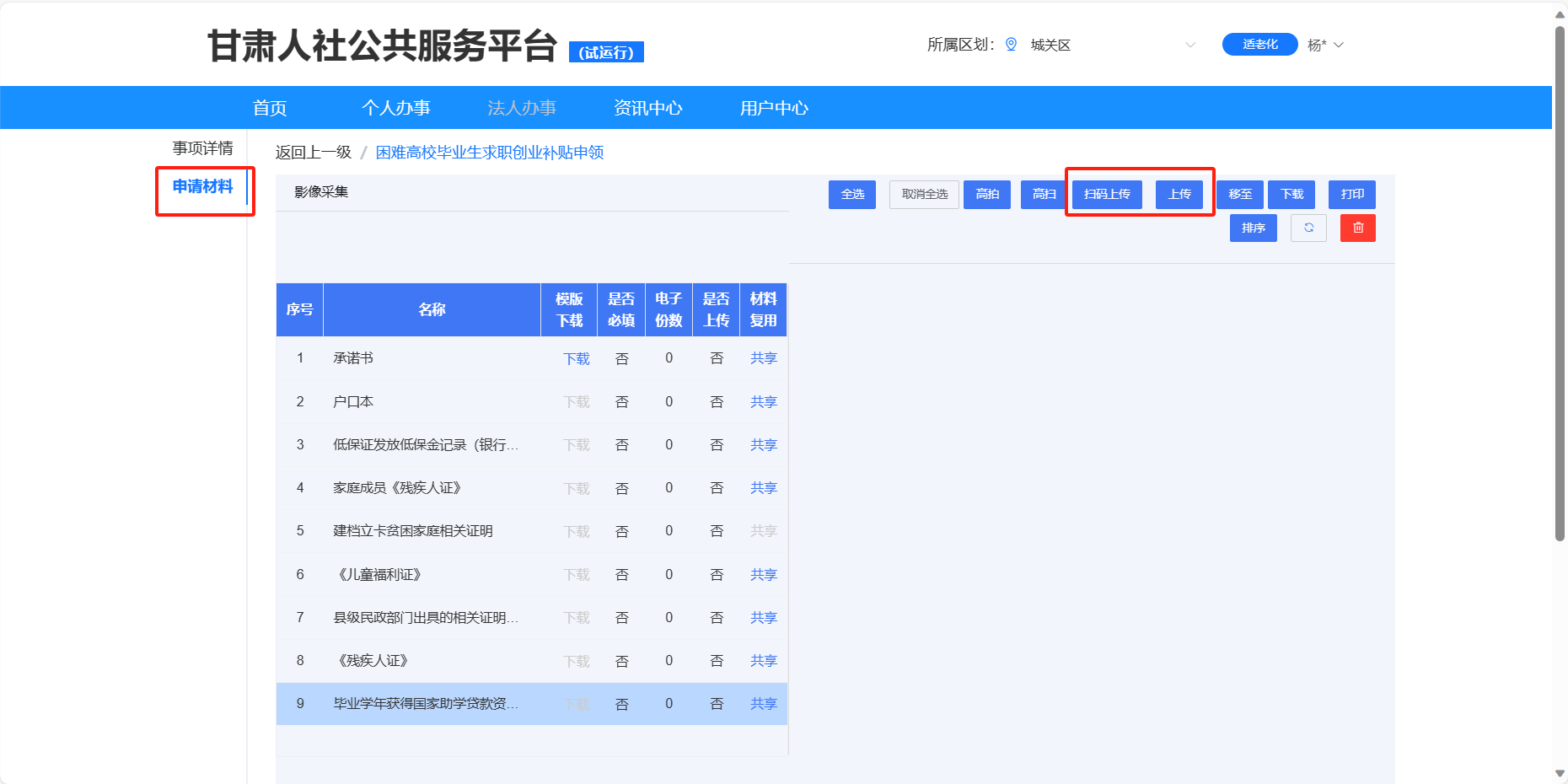Screen dimensions: 1568x784
Task: Click the location pin icon
Action: tap(1011, 45)
